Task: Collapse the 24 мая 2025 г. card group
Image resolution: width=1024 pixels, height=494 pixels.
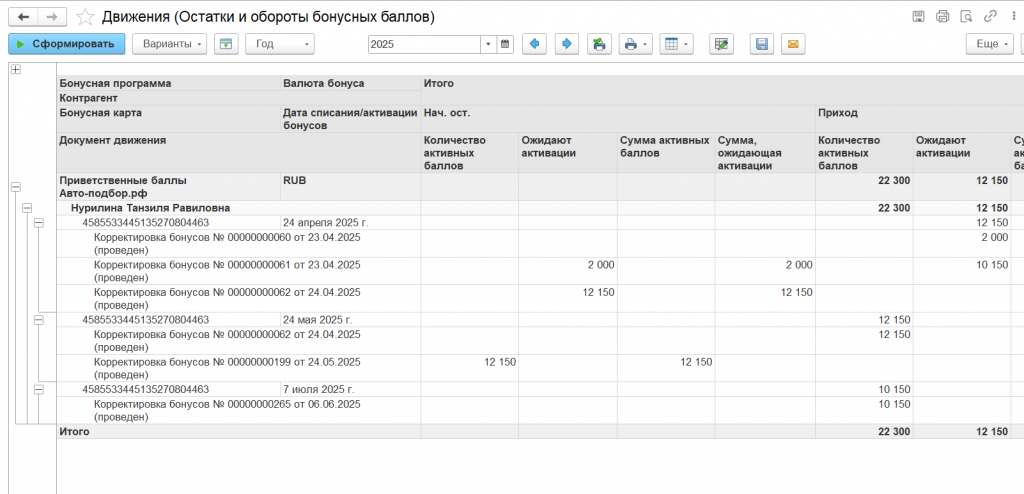Action: tap(39, 320)
